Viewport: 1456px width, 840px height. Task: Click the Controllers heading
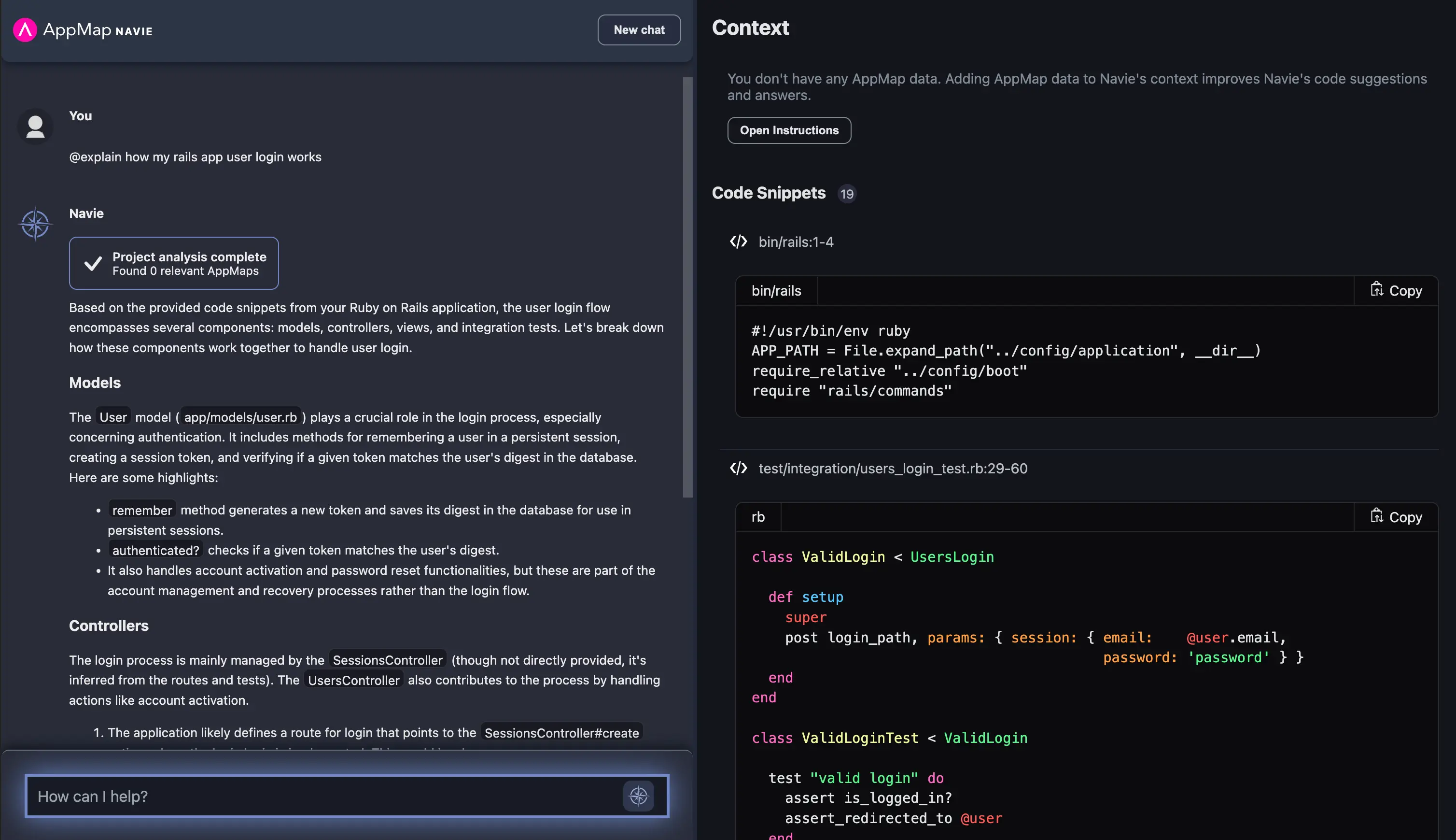[x=109, y=626]
